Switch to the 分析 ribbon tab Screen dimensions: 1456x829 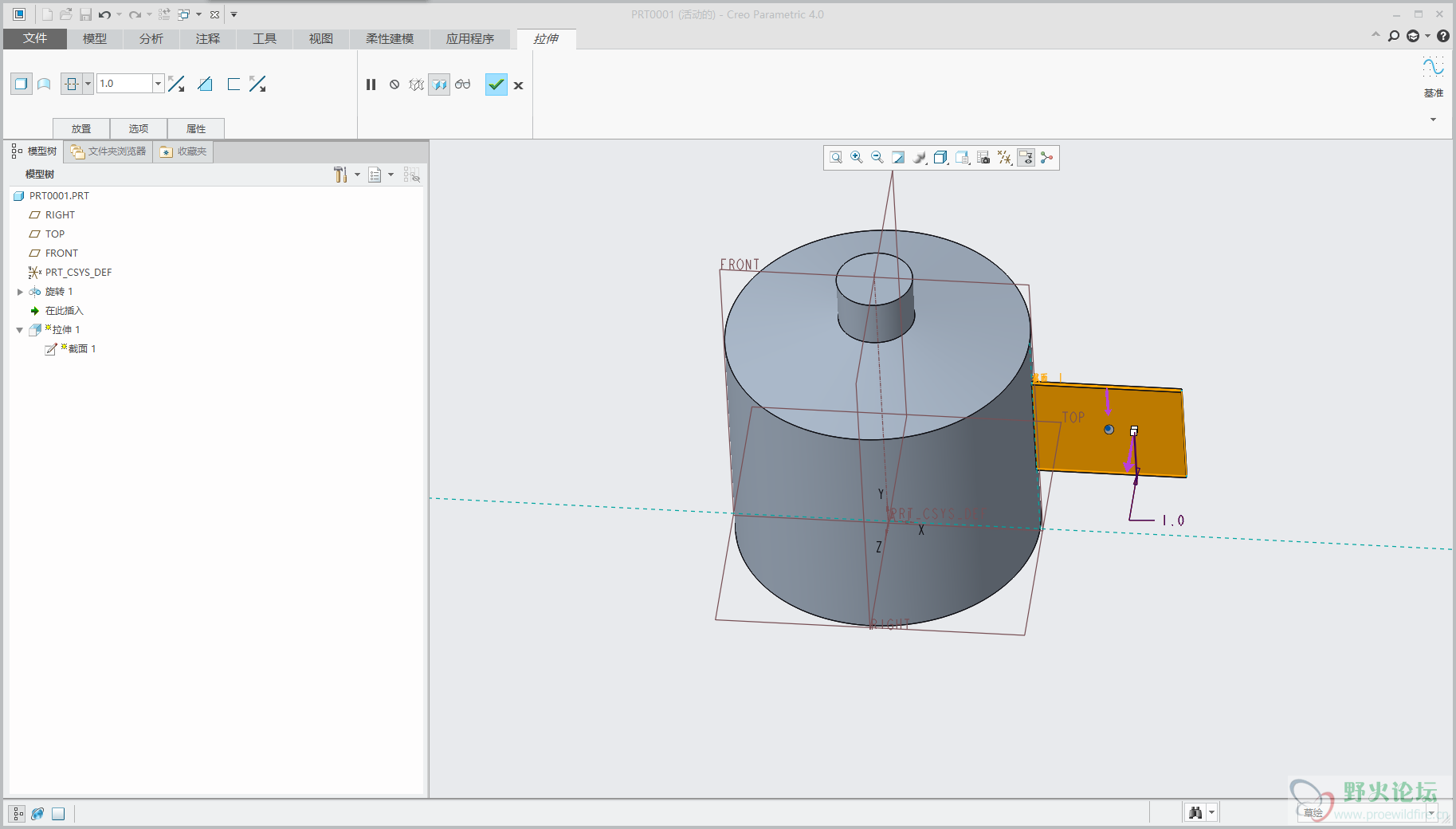click(x=151, y=38)
